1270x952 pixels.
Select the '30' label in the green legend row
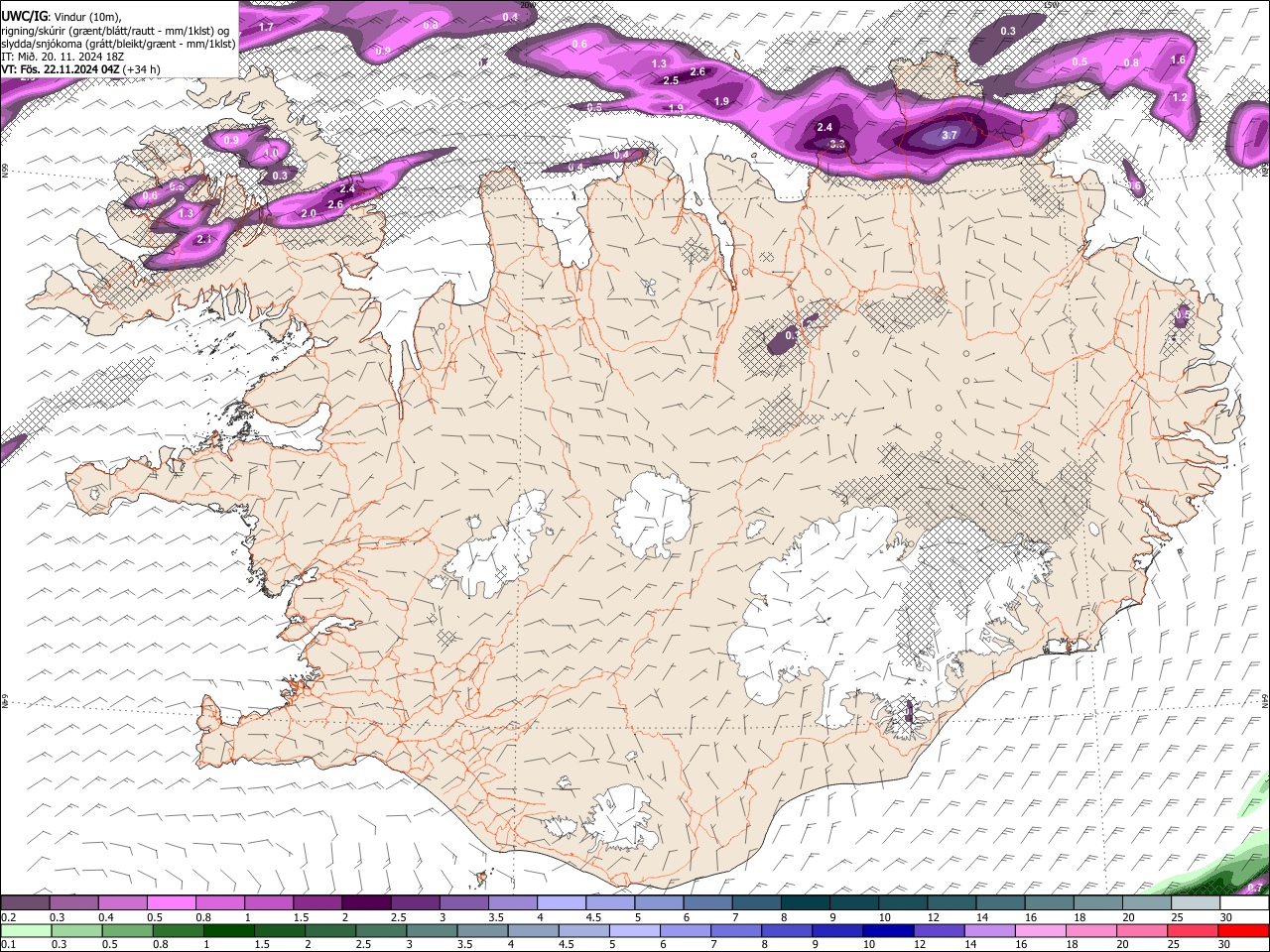(x=1226, y=944)
